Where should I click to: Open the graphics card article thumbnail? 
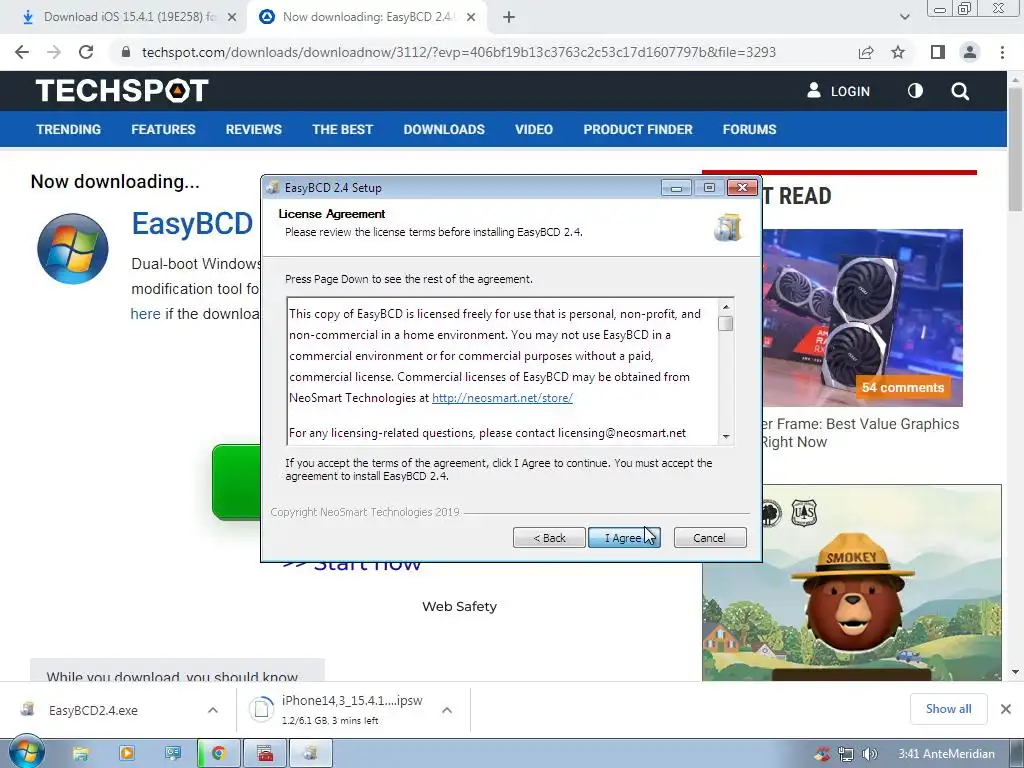pos(862,317)
